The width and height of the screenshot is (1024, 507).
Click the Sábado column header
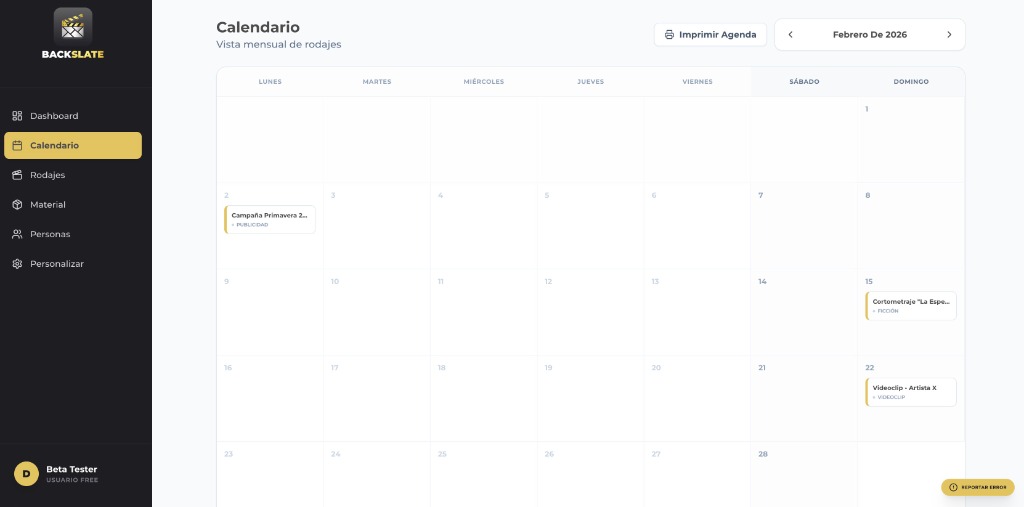tap(804, 82)
